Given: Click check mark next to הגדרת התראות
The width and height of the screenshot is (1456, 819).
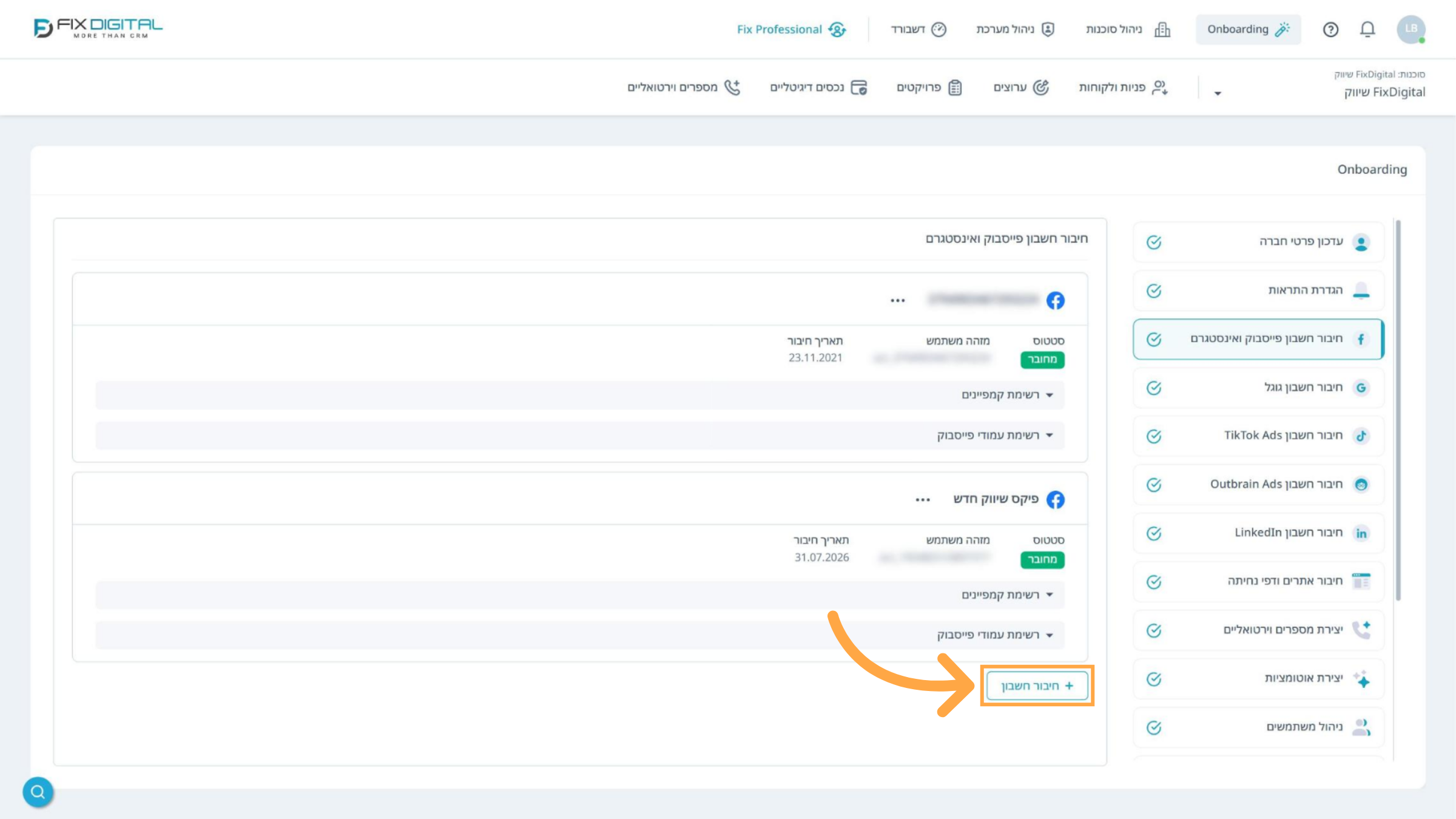Looking at the screenshot, I should pos(1154,291).
